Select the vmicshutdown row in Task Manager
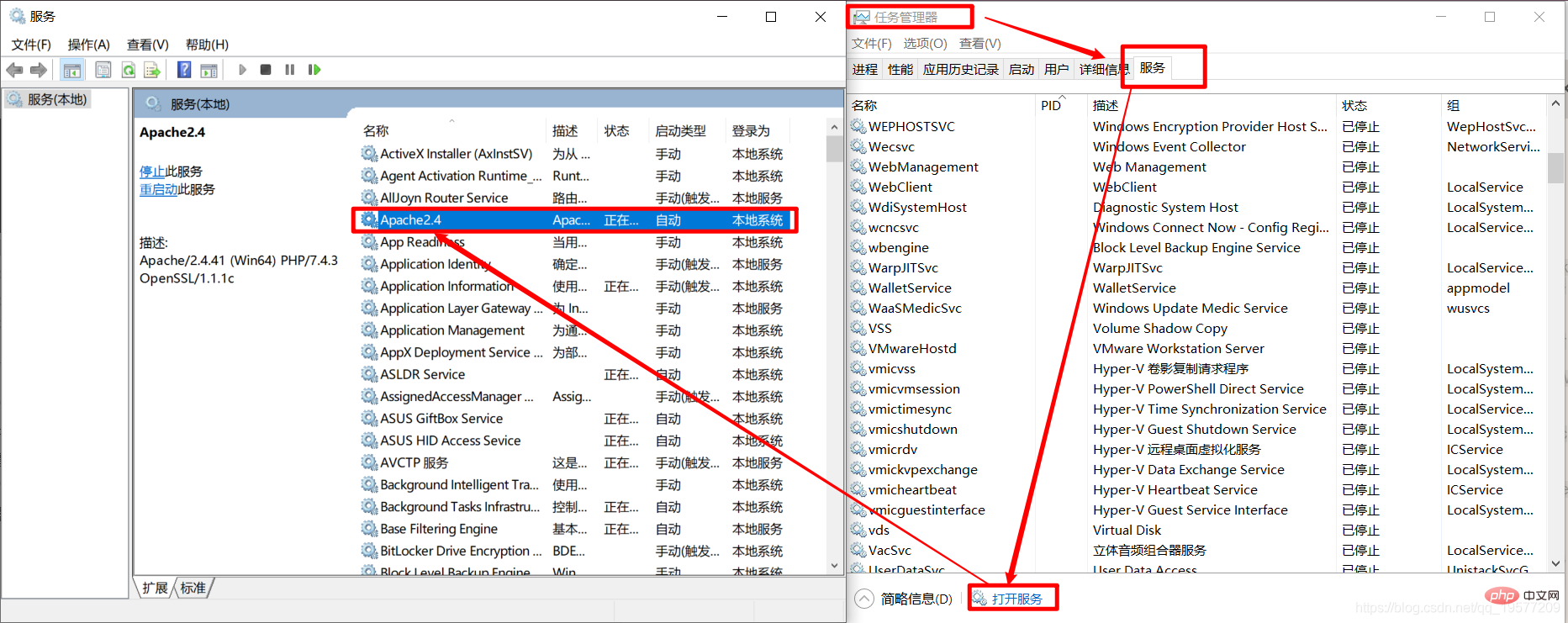Image resolution: width=1568 pixels, height=623 pixels. [1197, 429]
